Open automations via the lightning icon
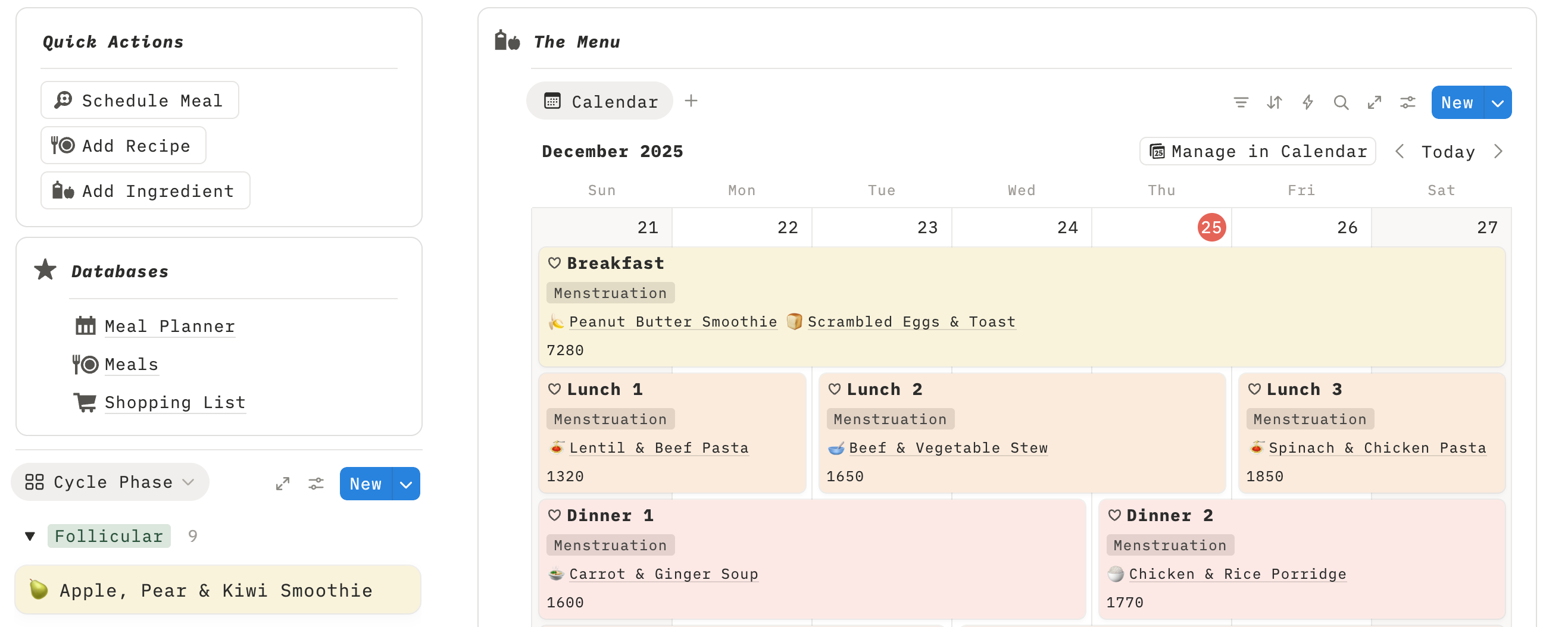 [1307, 102]
